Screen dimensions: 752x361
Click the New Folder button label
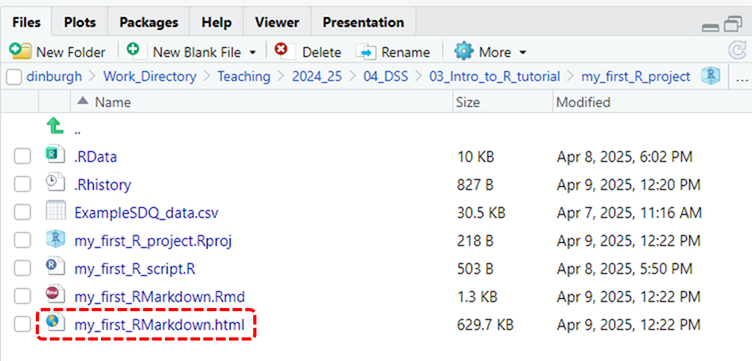70,52
